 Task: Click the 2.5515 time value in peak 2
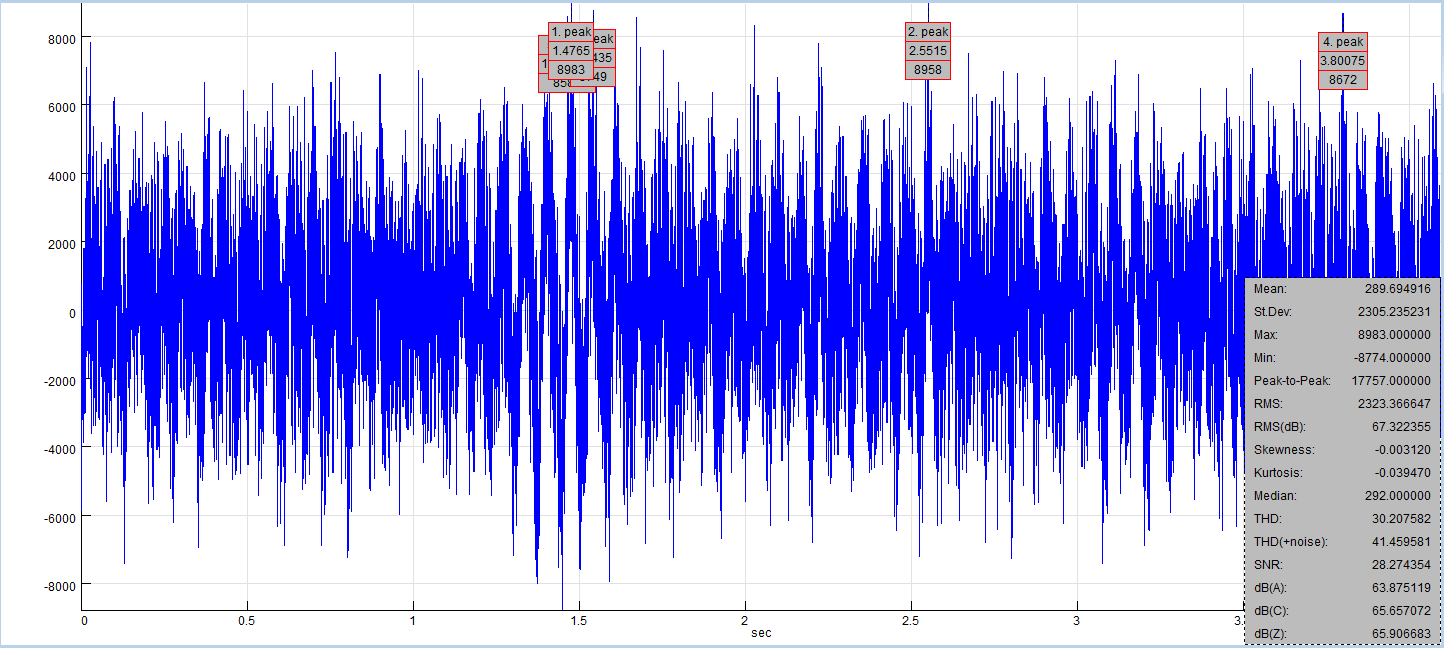(x=927, y=51)
